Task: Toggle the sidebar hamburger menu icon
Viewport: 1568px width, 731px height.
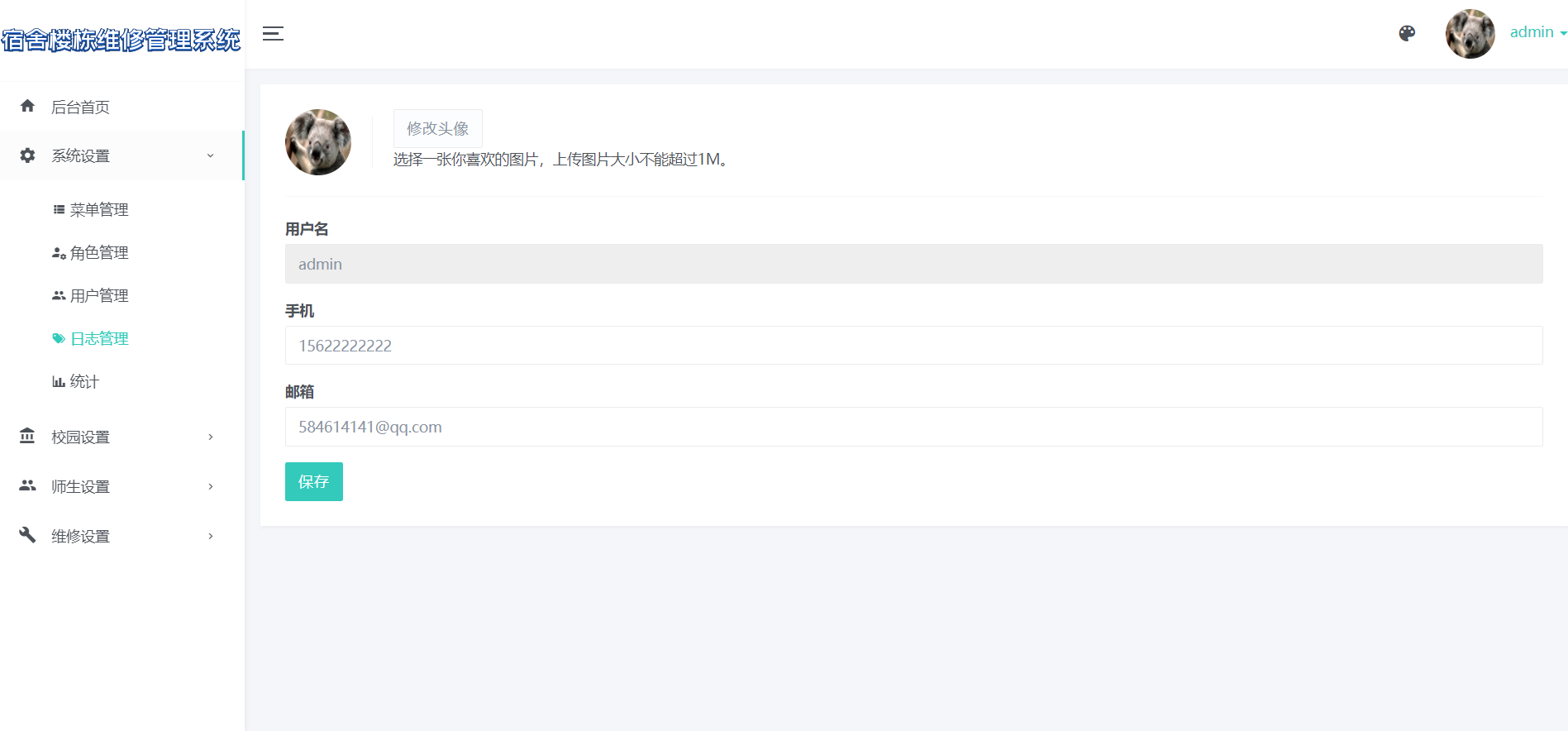Action: tap(273, 34)
